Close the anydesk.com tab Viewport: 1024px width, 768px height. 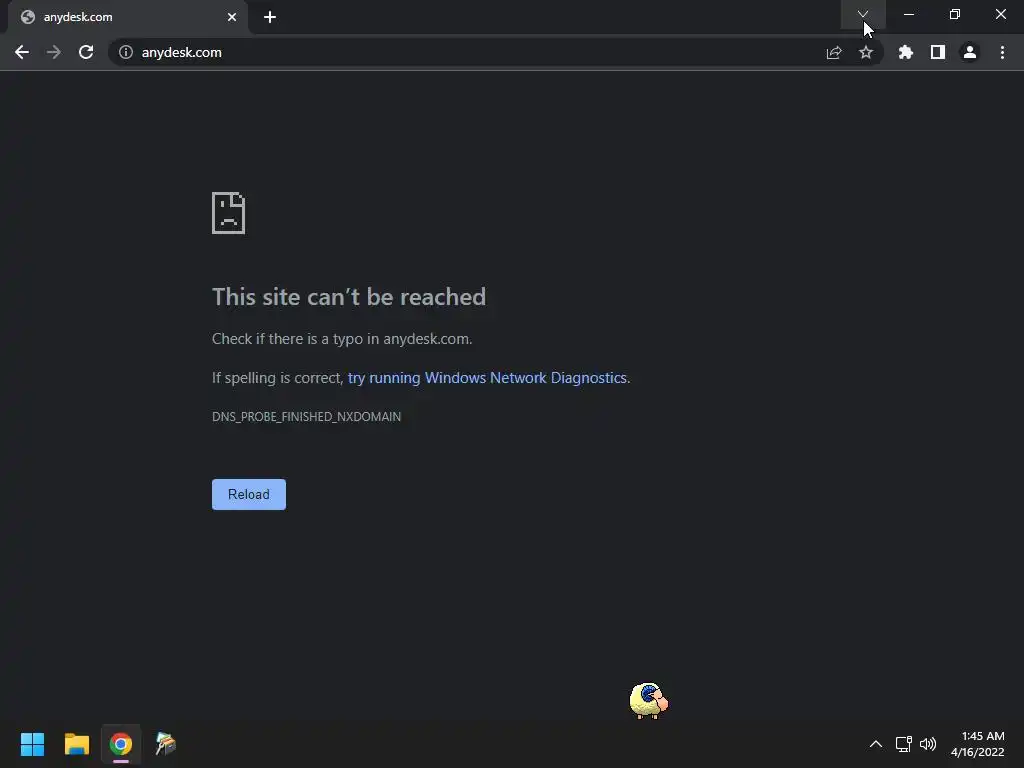tap(232, 17)
